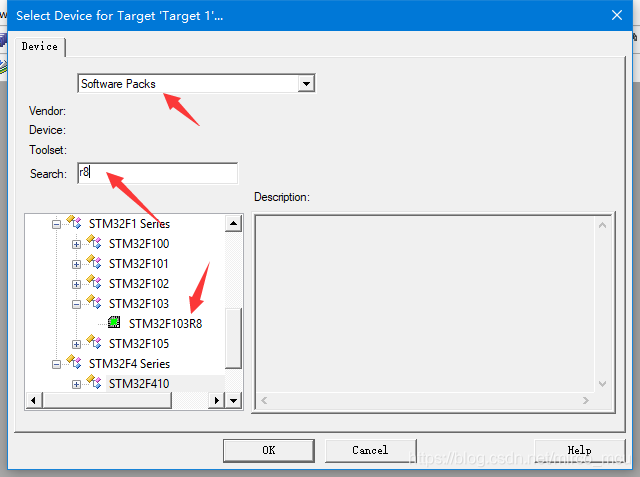
Task: Click the STM32F101 group icon
Action: 94,262
